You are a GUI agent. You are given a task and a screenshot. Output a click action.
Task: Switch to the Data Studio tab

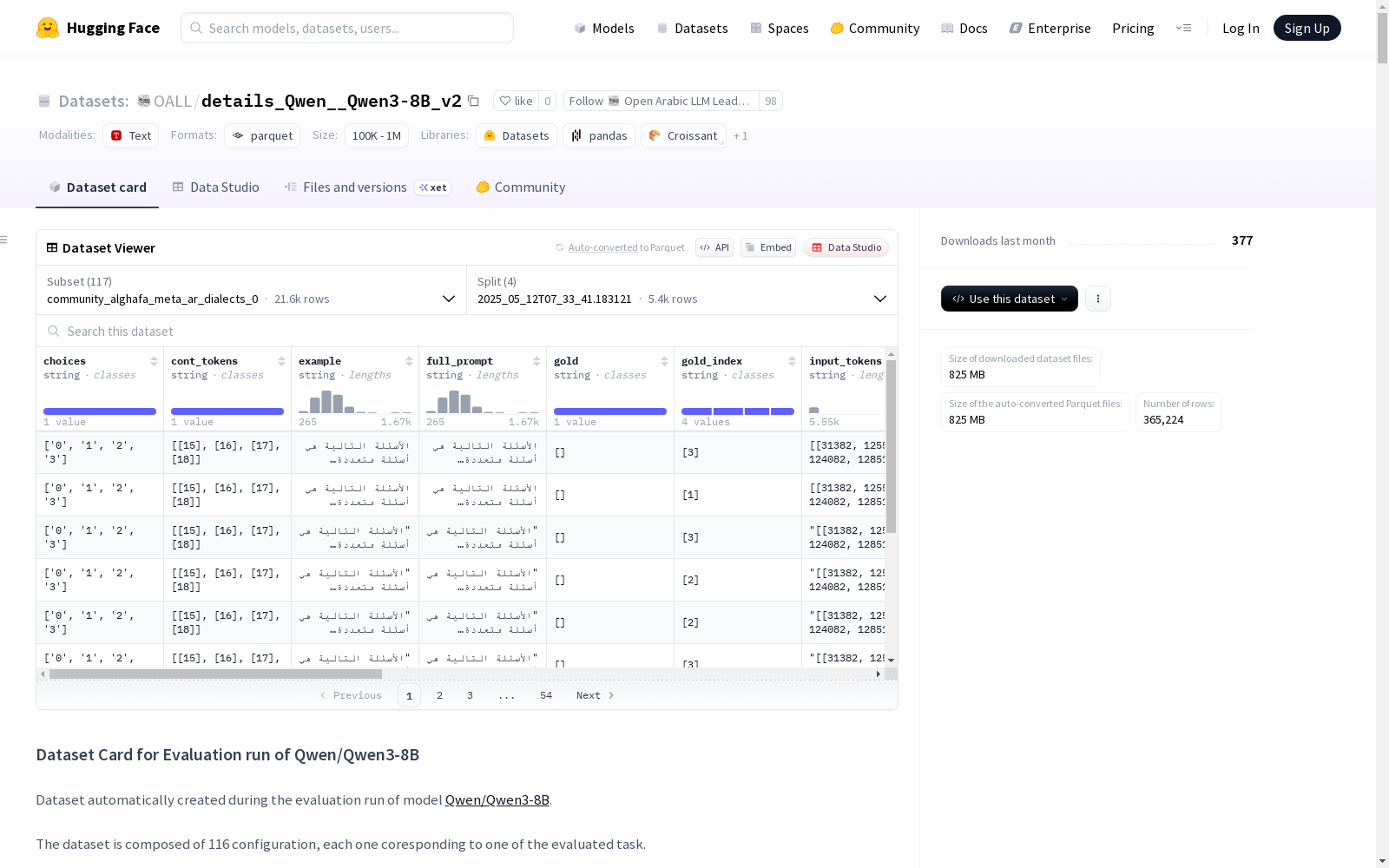pyautogui.click(x=215, y=187)
